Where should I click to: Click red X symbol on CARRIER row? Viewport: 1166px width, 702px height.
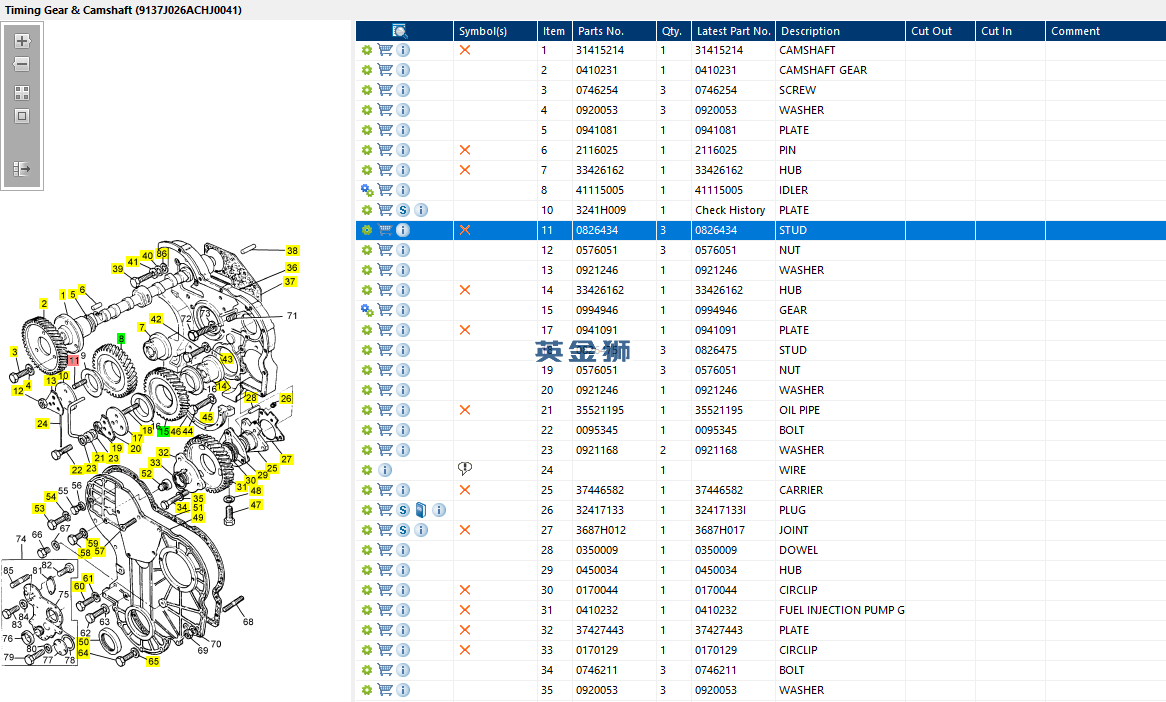point(465,490)
